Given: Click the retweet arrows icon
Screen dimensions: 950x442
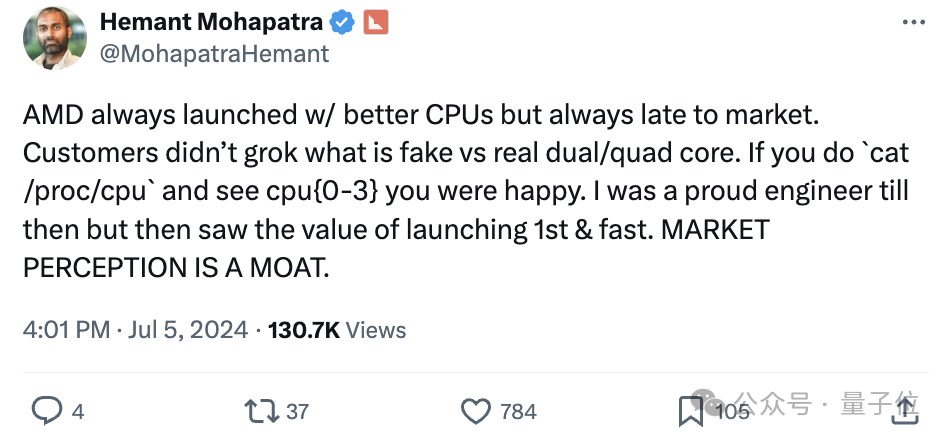Looking at the screenshot, I should pos(262,410).
